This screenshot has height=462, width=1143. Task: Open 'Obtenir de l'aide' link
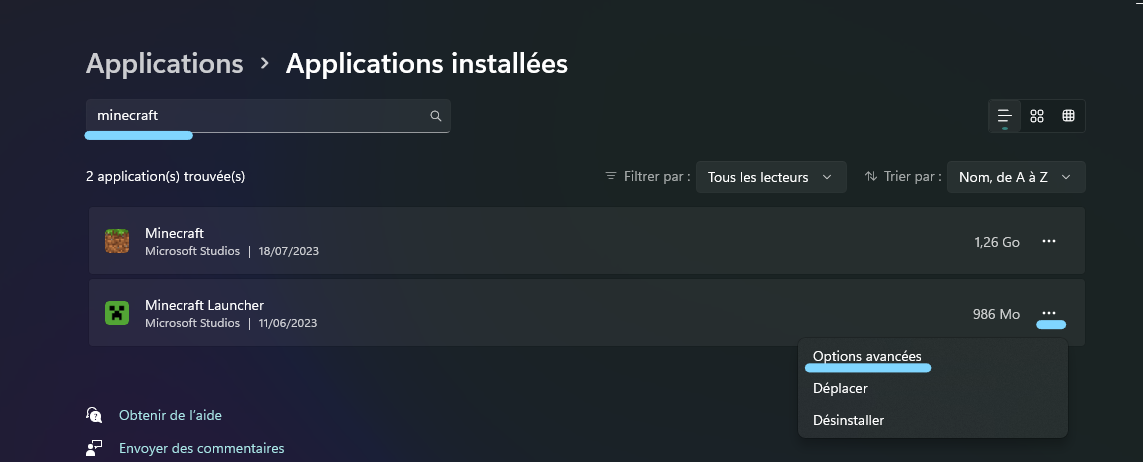(170, 415)
